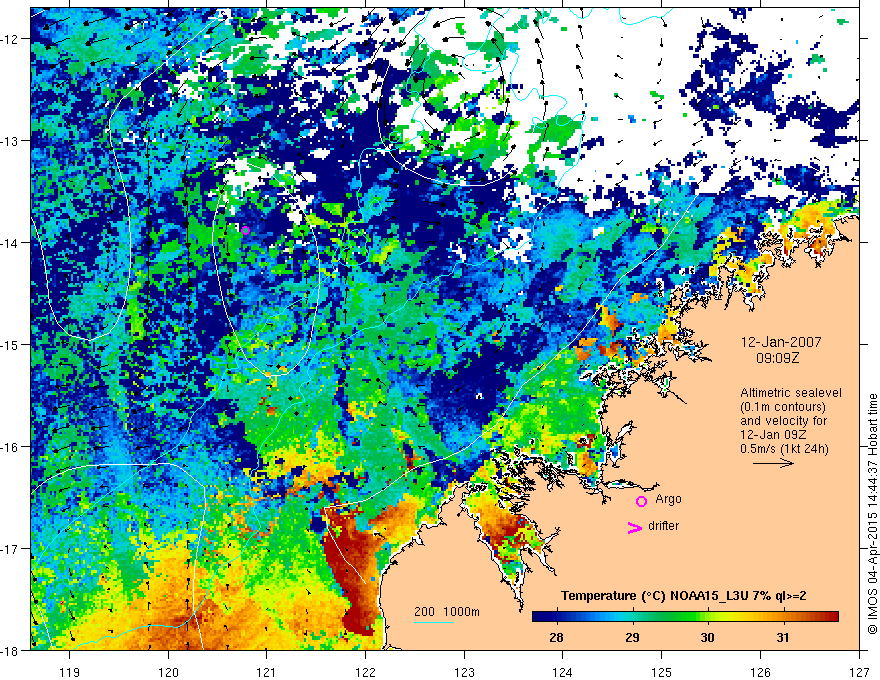This screenshot has height=680, width=880.
Task: Click the color bar value 30
Action: pos(707,637)
